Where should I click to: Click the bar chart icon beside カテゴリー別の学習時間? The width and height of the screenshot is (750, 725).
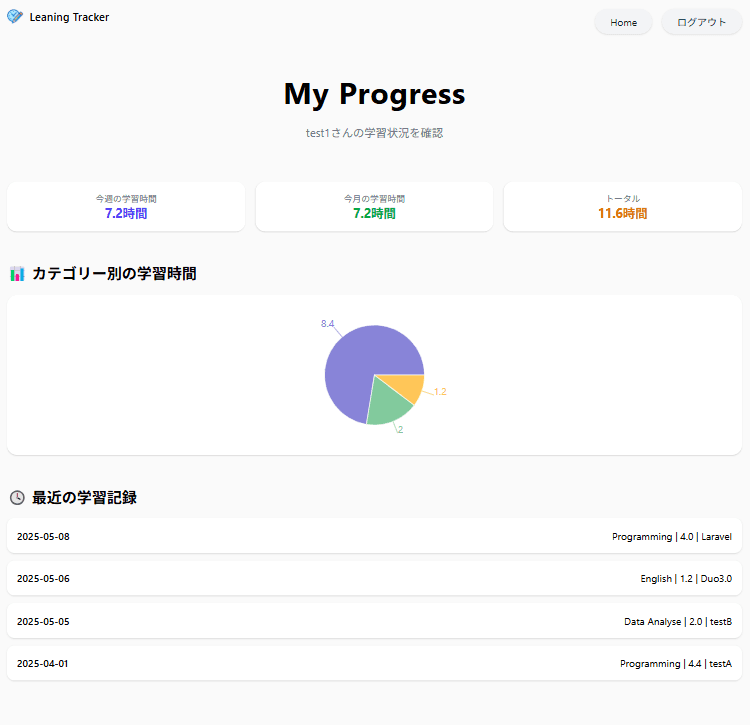(x=17, y=274)
